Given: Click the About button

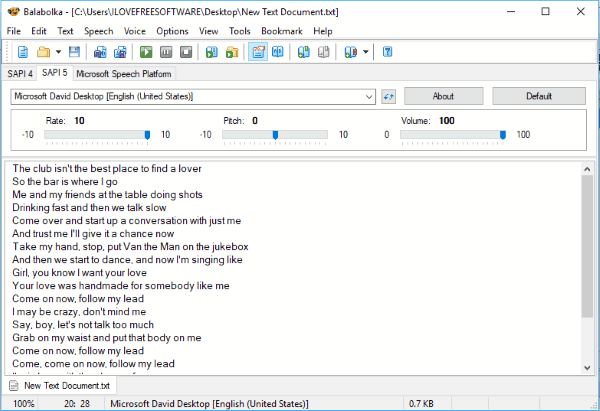Looking at the screenshot, I should click(x=443, y=96).
